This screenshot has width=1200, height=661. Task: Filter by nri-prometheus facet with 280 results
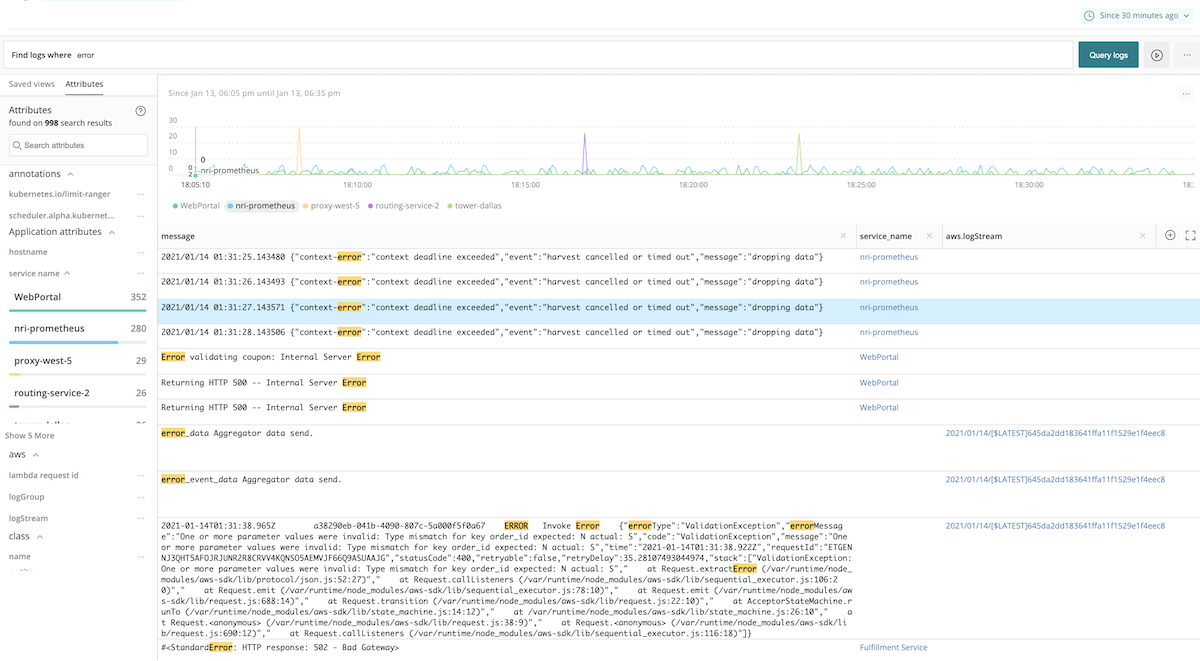pos(78,331)
